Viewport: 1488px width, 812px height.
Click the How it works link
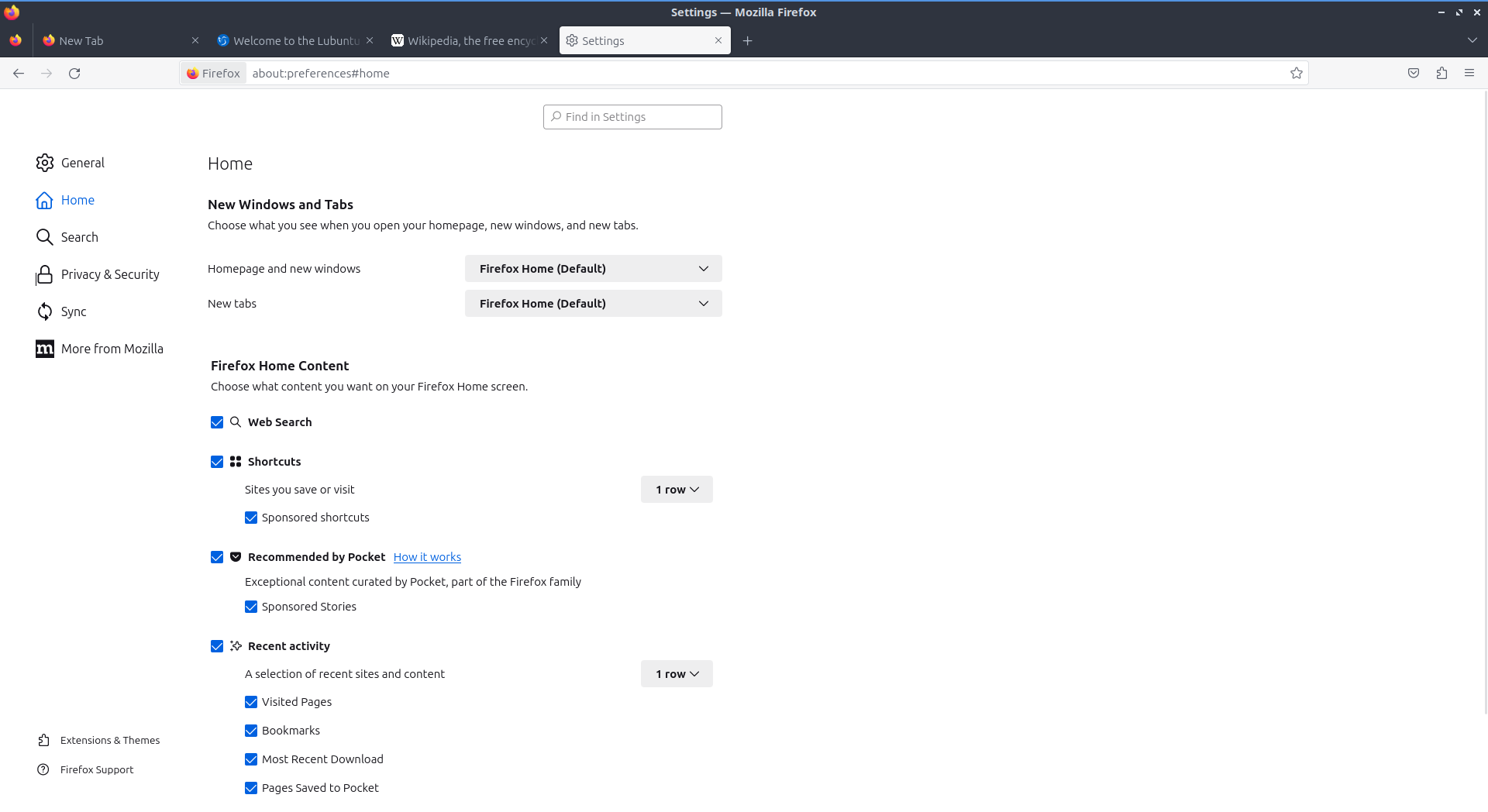click(x=427, y=557)
